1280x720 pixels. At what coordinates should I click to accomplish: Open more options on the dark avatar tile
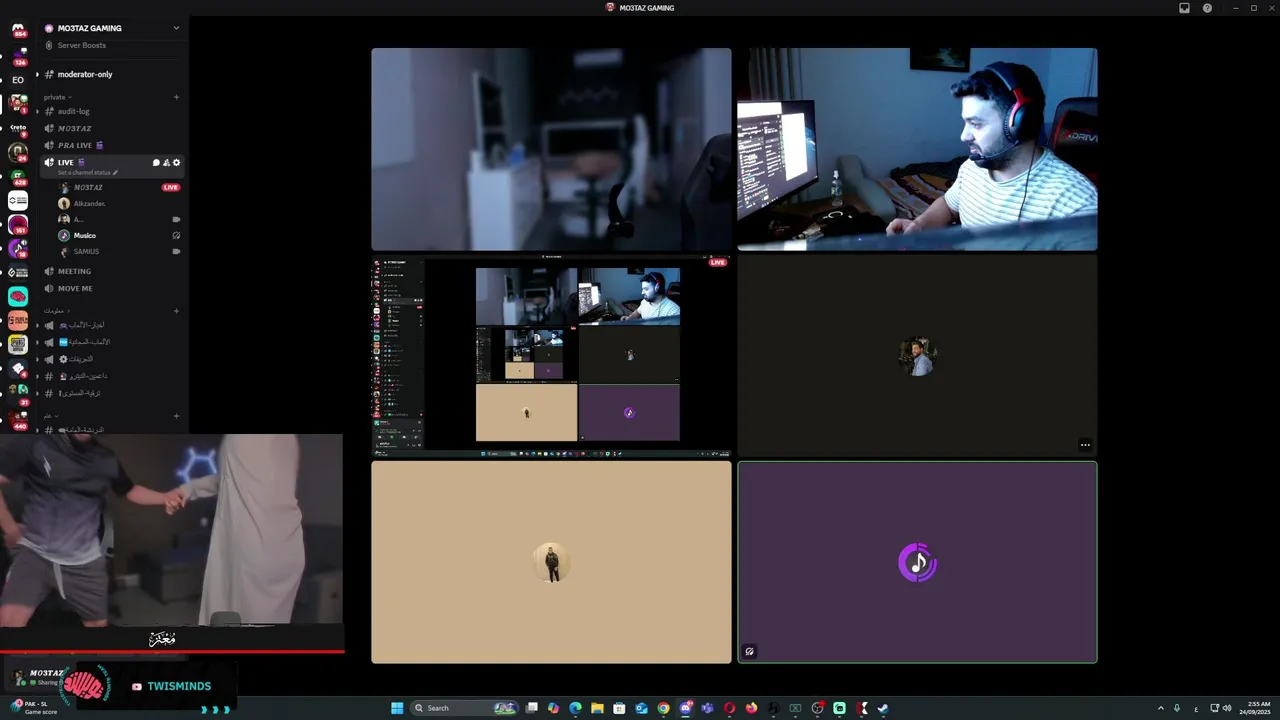1085,445
